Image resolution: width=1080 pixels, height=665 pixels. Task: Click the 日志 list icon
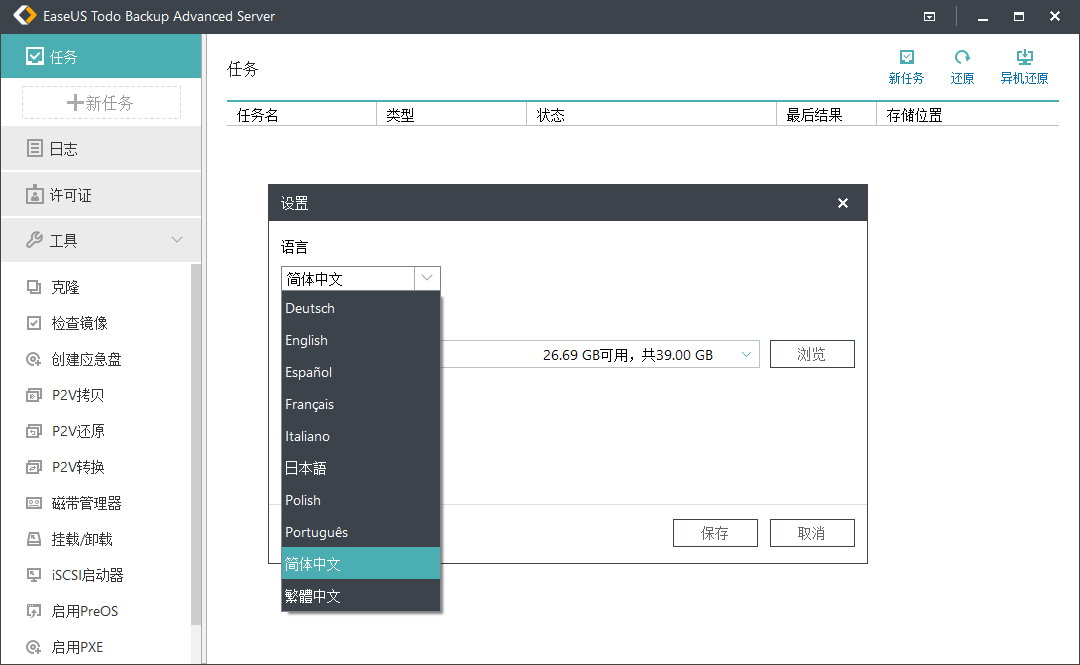[x=34, y=148]
